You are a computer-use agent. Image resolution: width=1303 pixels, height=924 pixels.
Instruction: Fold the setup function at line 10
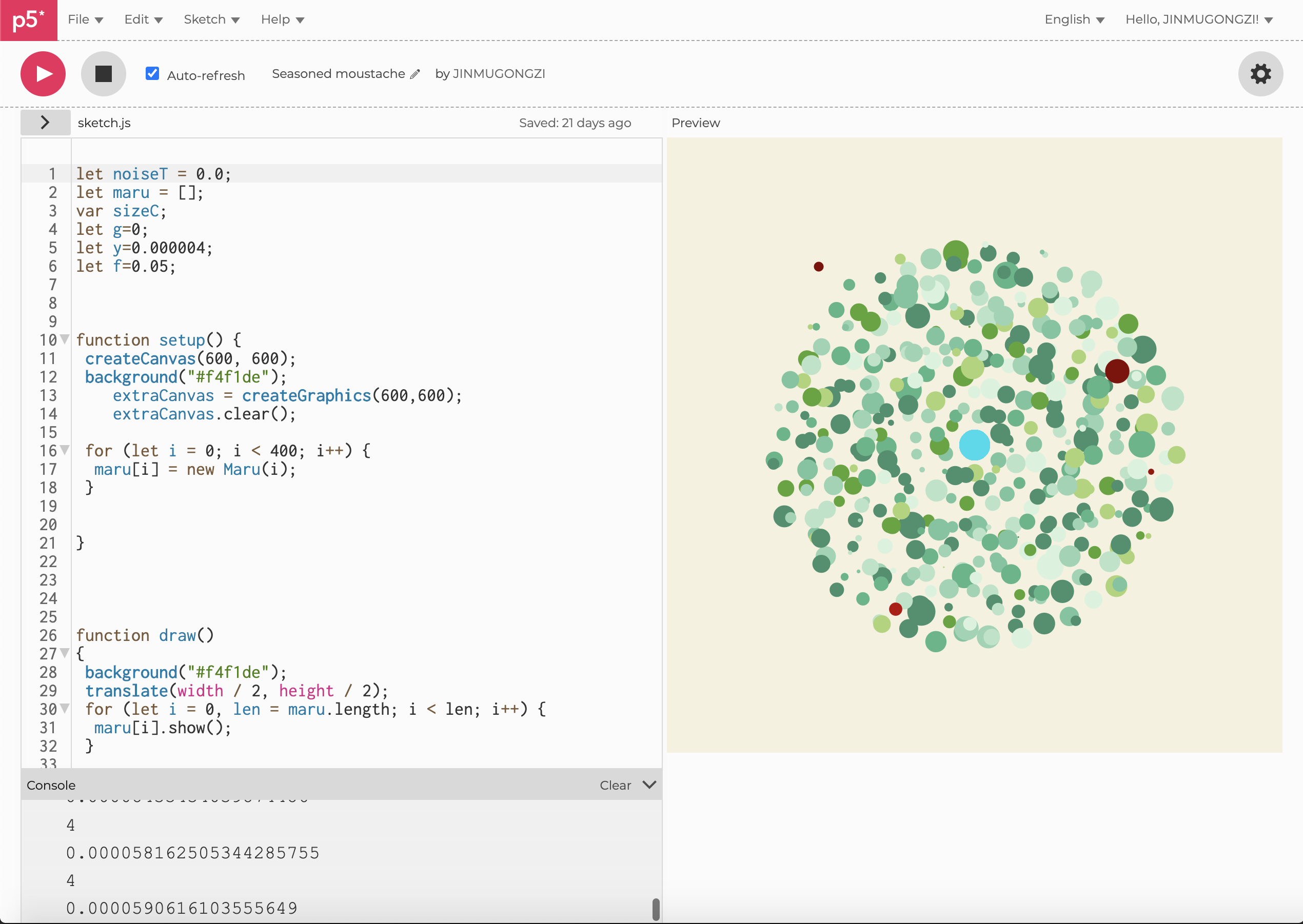65,339
